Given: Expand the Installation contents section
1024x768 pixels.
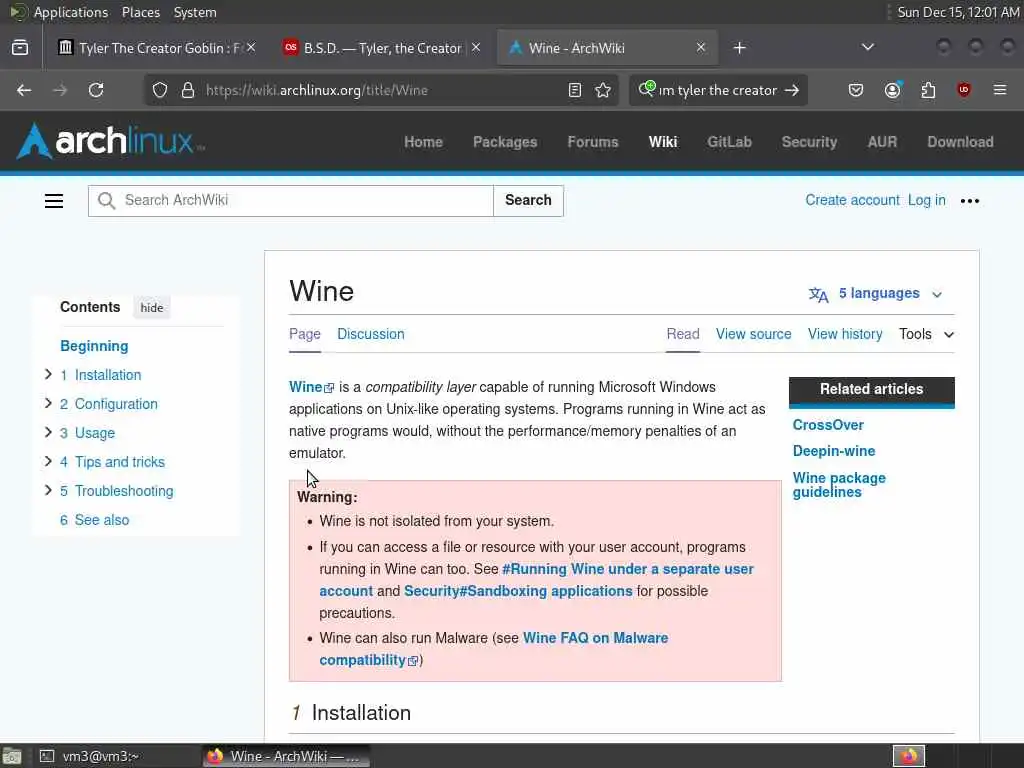Looking at the screenshot, I should pyautogui.click(x=48, y=374).
